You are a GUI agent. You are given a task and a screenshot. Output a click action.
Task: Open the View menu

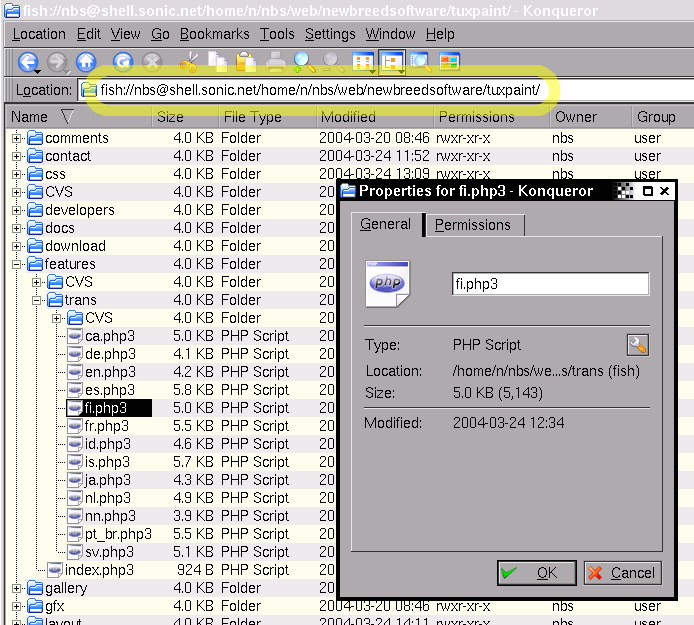pos(125,34)
